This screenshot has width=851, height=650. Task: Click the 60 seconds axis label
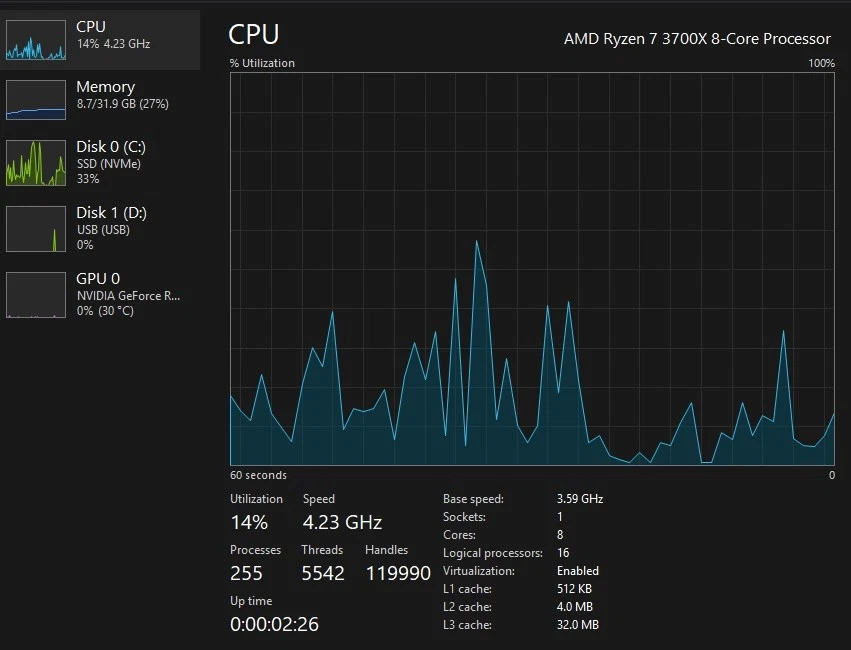[257, 474]
